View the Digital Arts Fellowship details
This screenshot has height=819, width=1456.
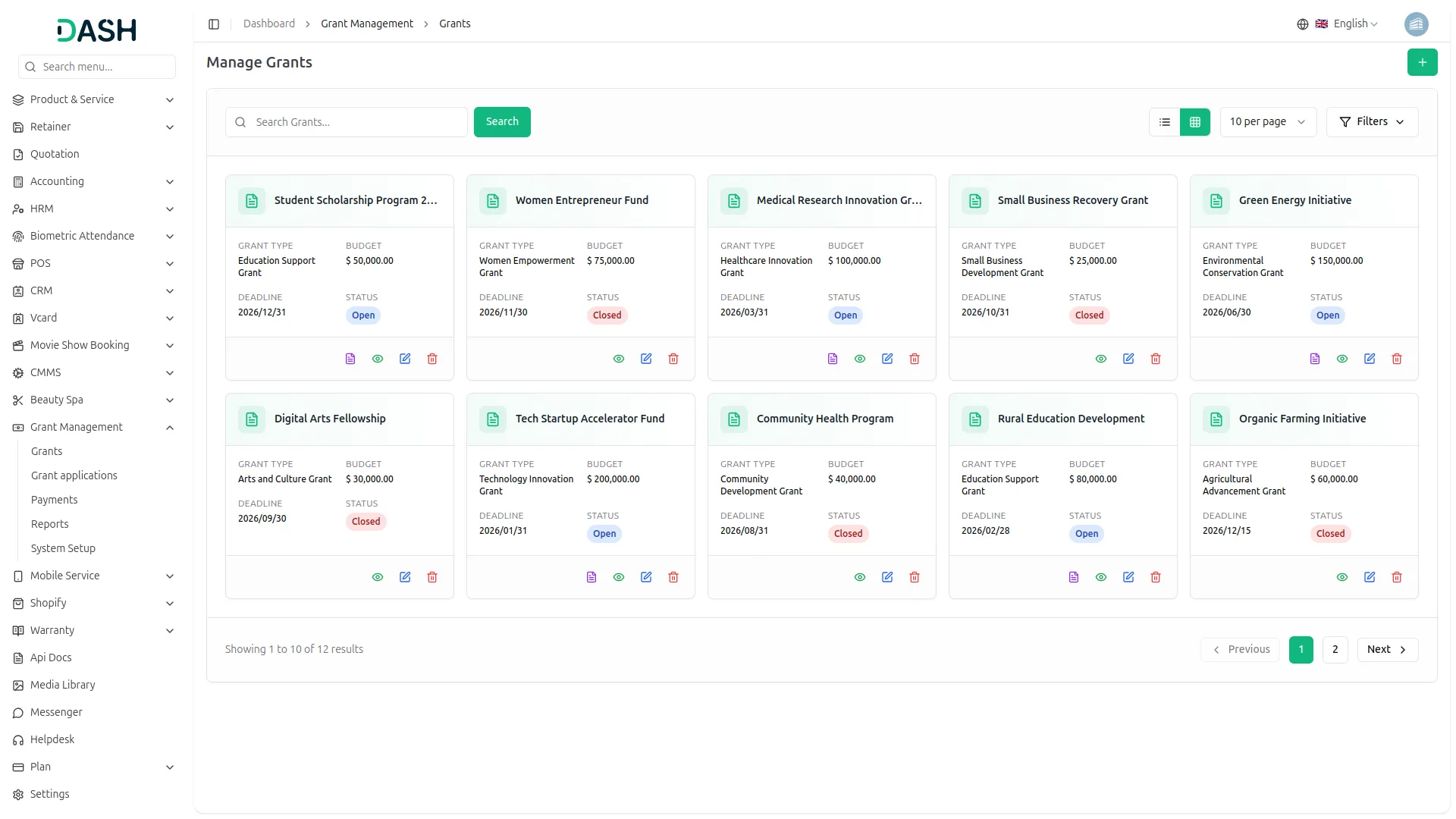[x=378, y=577]
